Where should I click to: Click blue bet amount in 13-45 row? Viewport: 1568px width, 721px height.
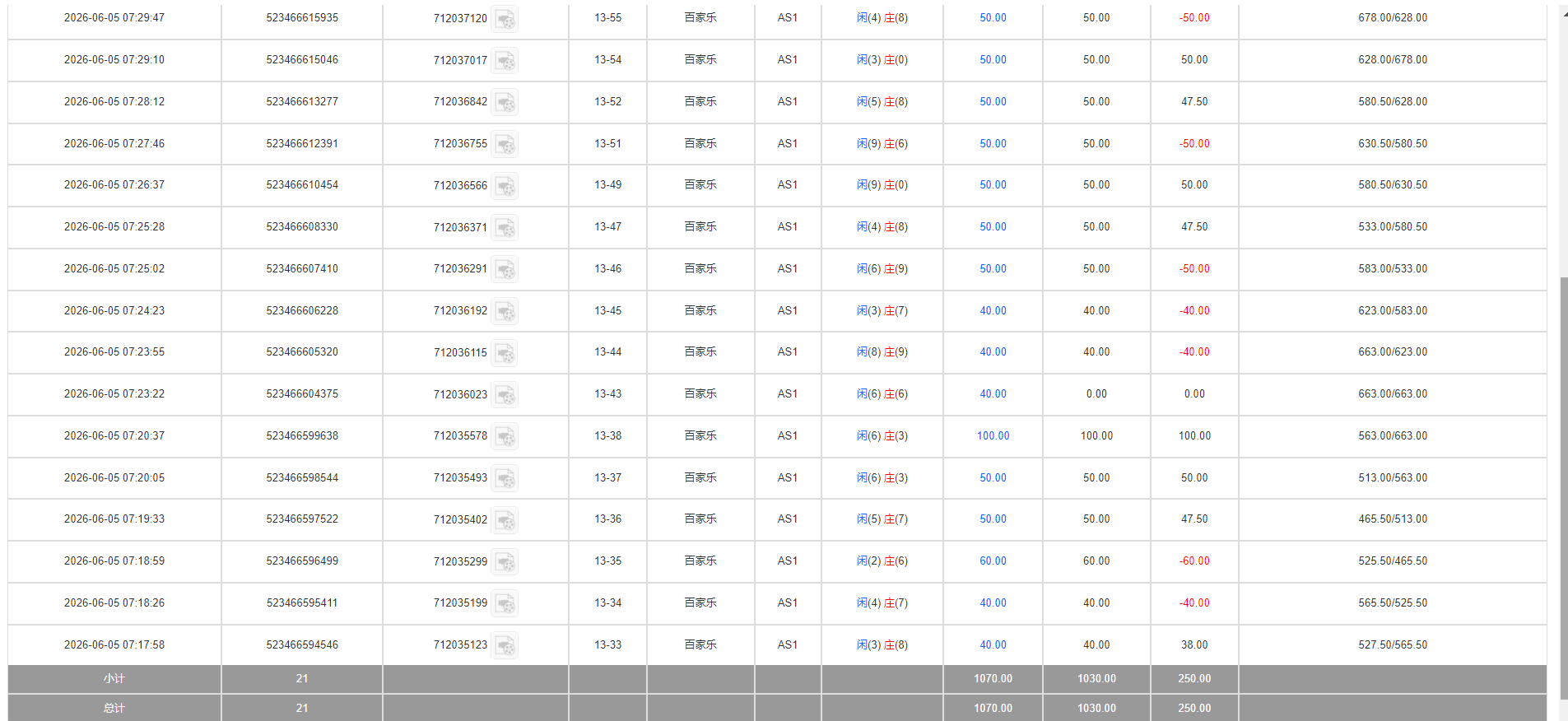(993, 310)
